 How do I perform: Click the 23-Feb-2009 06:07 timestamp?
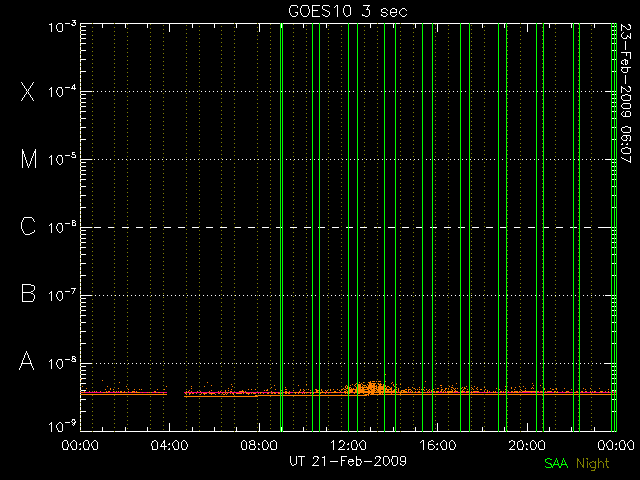pos(625,93)
